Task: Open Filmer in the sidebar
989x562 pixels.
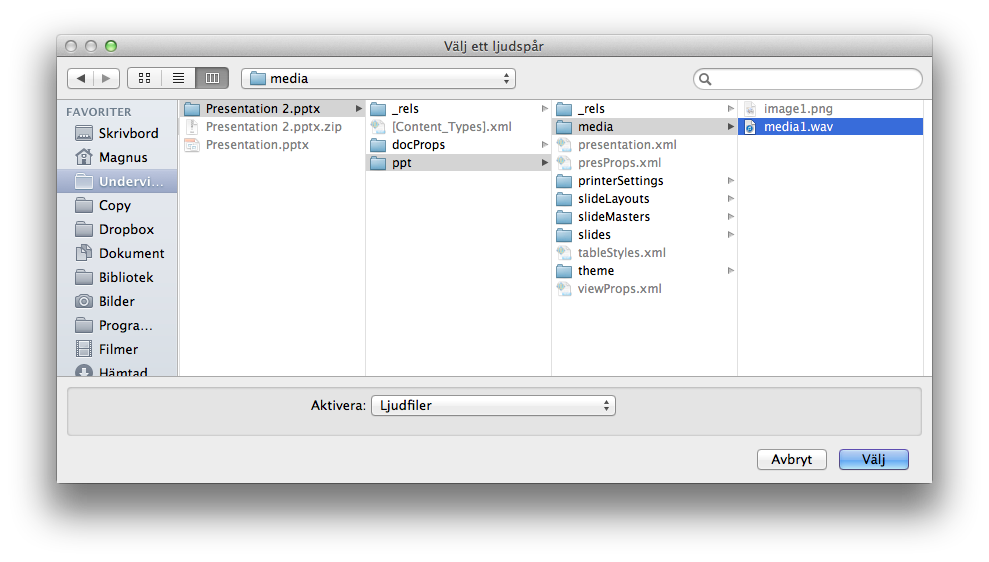Action: [118, 349]
